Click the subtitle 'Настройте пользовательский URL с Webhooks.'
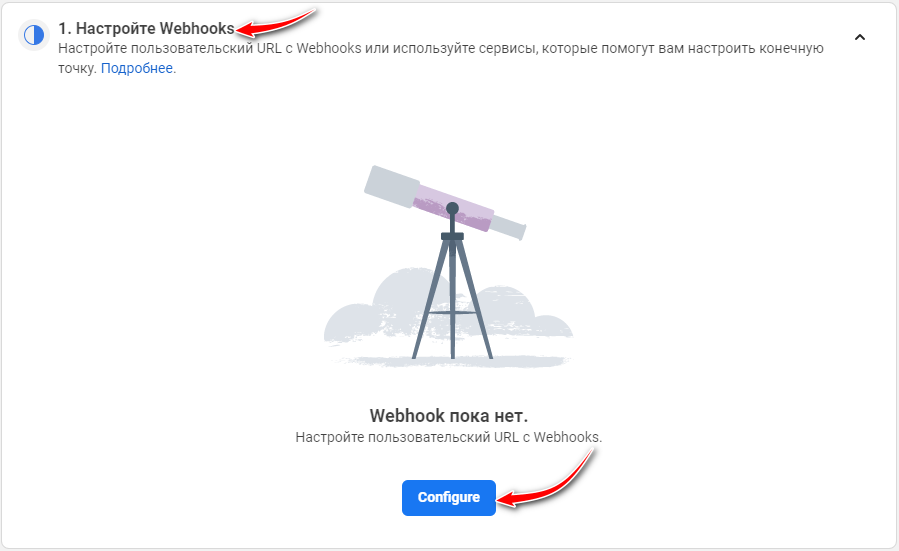Viewport: 899px width, 551px height. (x=448, y=437)
